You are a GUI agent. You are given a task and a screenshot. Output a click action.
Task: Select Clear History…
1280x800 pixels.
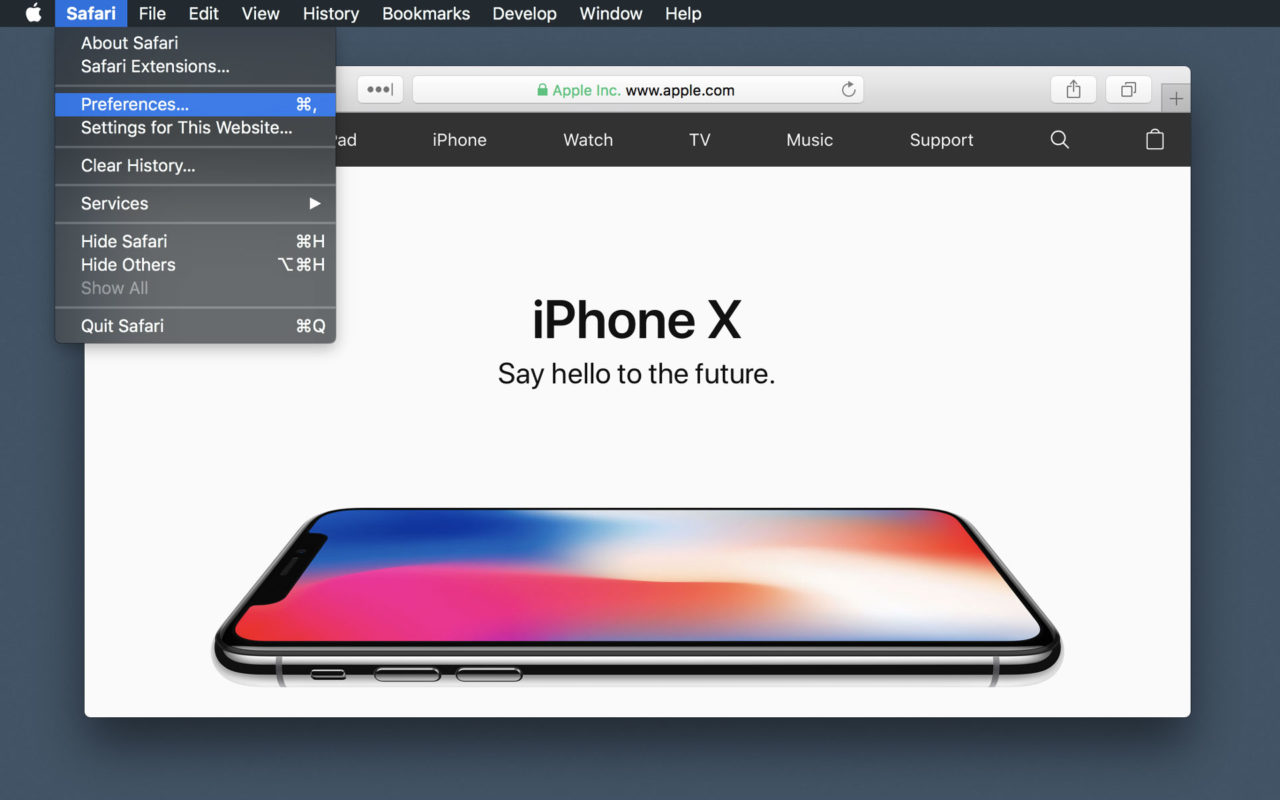(195, 166)
